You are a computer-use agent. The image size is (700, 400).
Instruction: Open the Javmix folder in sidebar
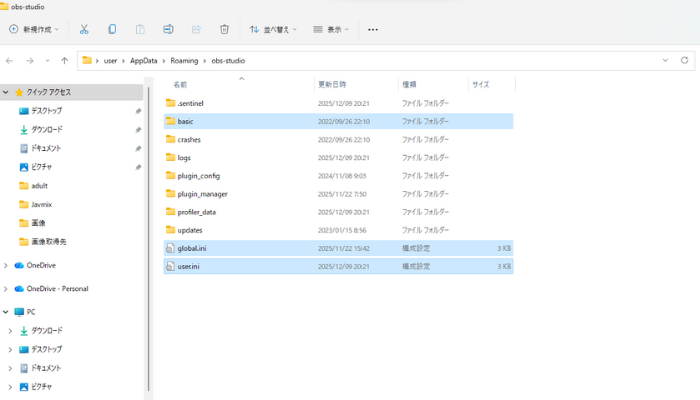click(42, 204)
